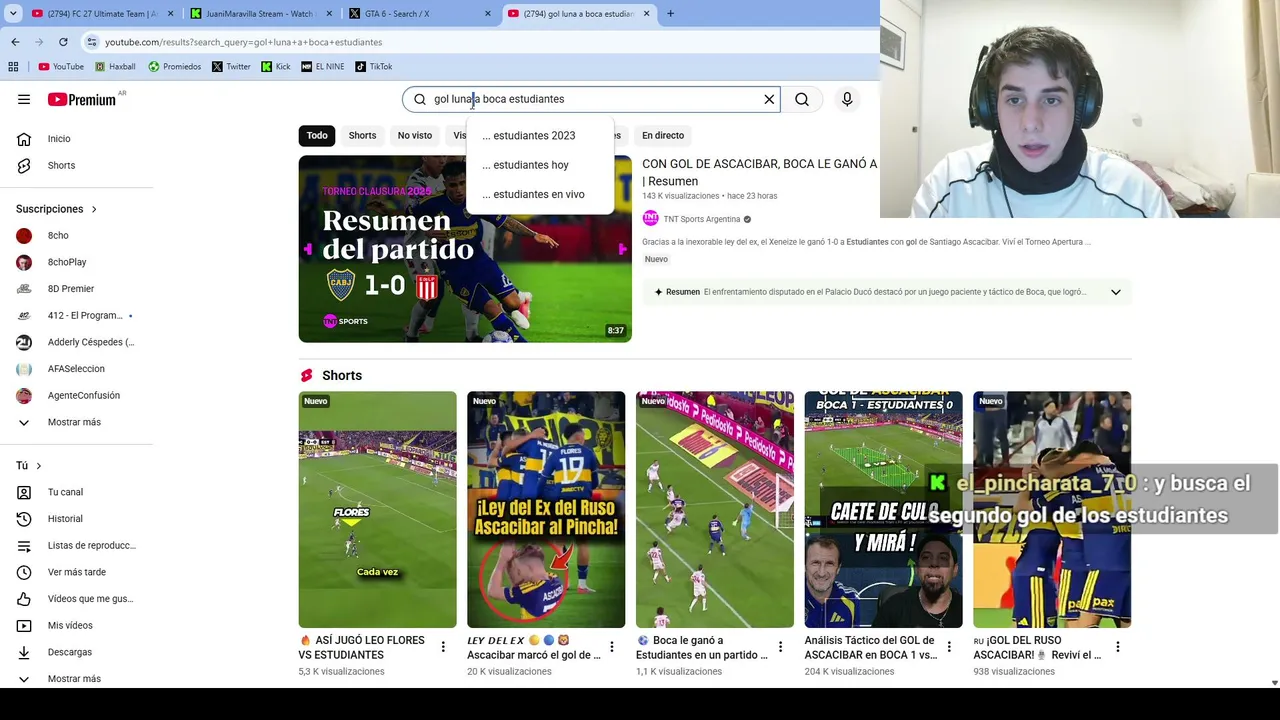Click the YouTube Premium logo
This screenshot has width=1280, height=720.
82,99
